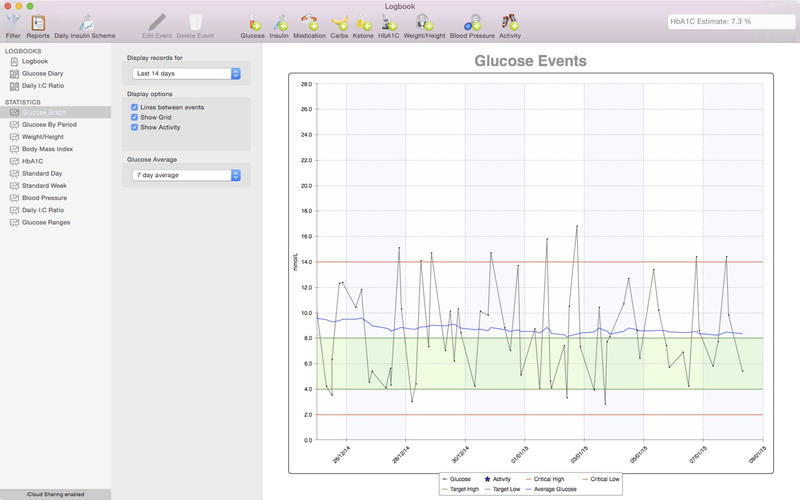The image size is (800, 500).
Task: Add a Blood Pressure reading
Action: point(471,24)
